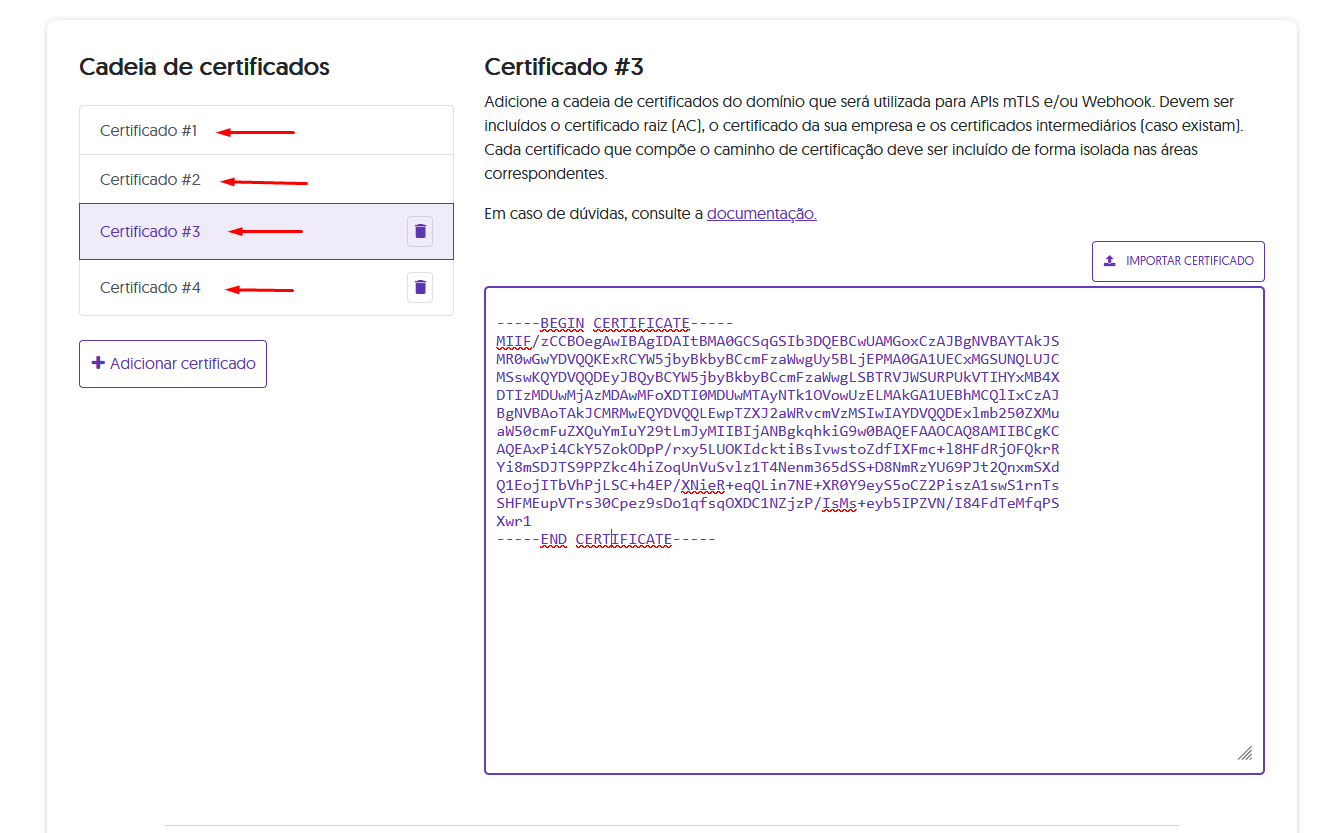Image resolution: width=1335 pixels, height=833 pixels.
Task: Click the plus icon before Adicionar certificado
Action: click(x=98, y=363)
